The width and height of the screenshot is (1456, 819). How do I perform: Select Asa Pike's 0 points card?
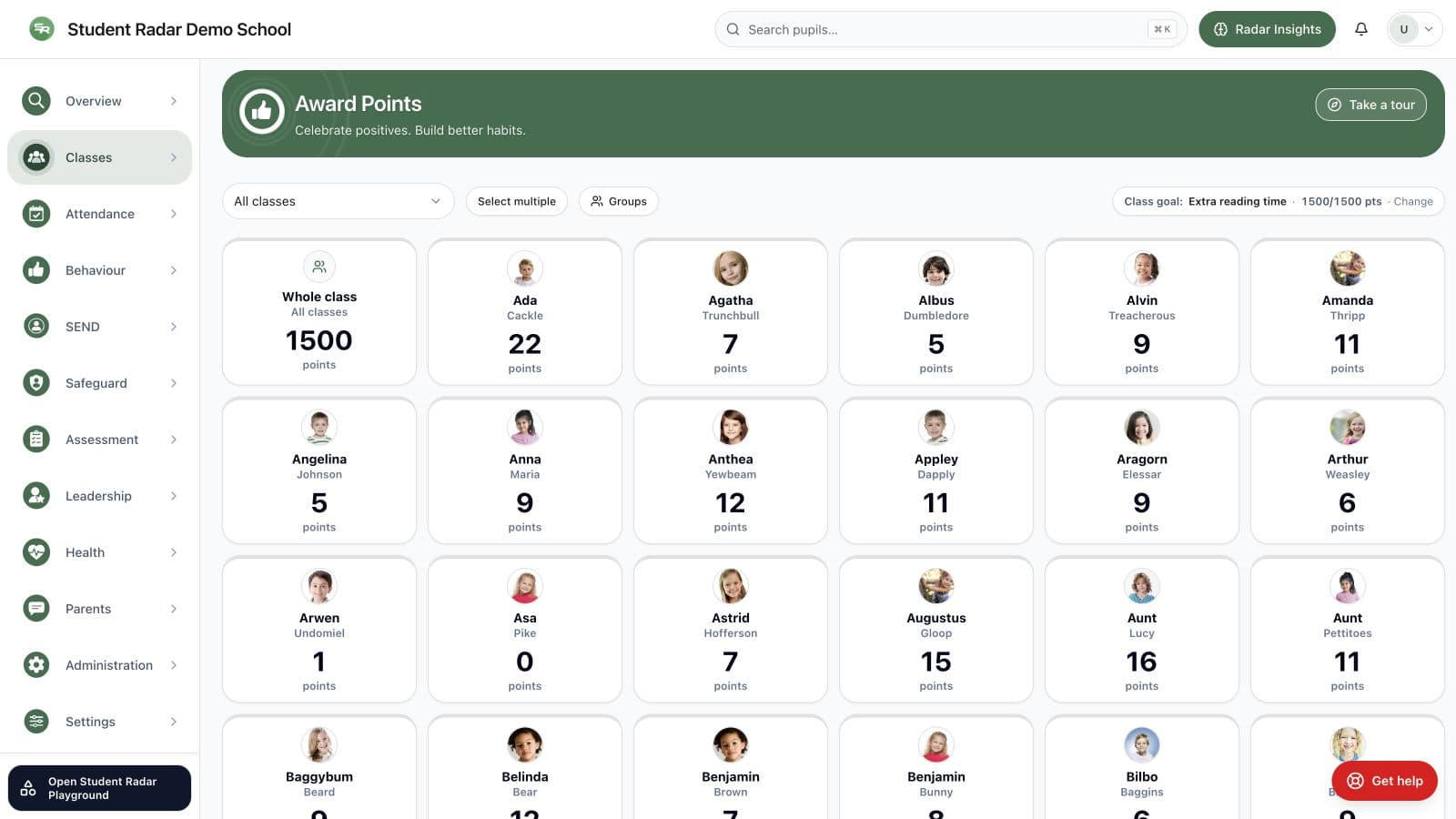click(x=525, y=630)
